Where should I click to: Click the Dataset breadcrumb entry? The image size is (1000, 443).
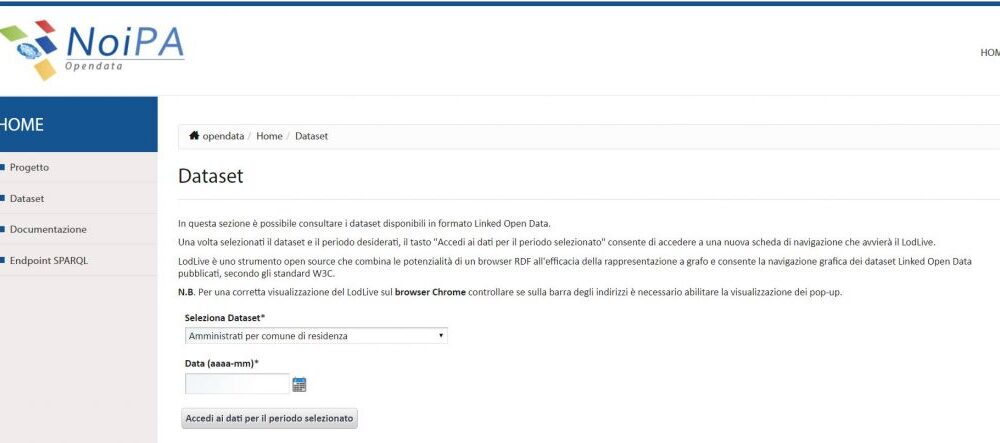(x=311, y=136)
